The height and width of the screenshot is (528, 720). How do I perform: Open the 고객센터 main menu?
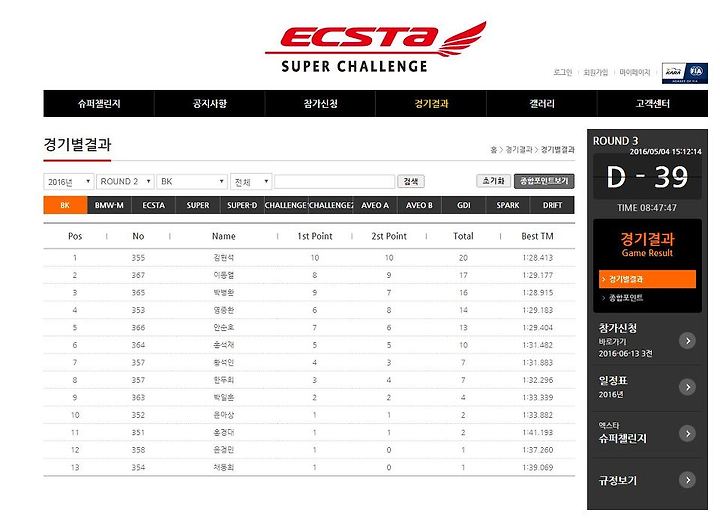[x=652, y=103]
